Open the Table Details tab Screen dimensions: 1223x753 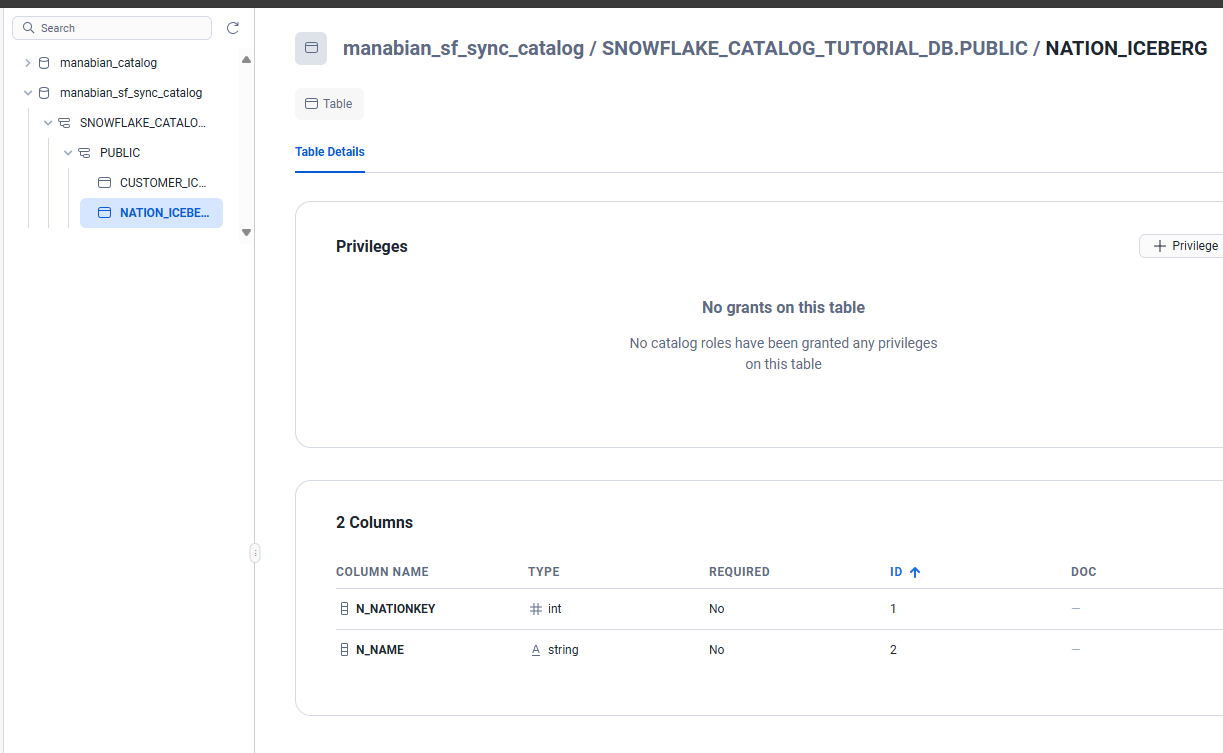[330, 153]
